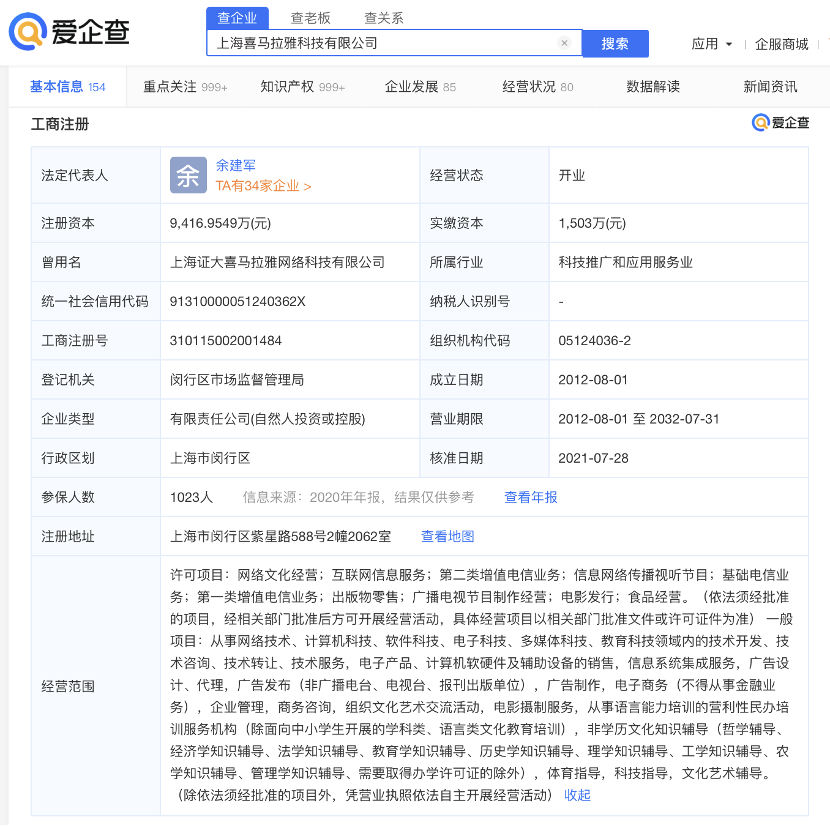Open the 新闻资讯 tab
This screenshot has height=826, width=830.
pos(770,87)
